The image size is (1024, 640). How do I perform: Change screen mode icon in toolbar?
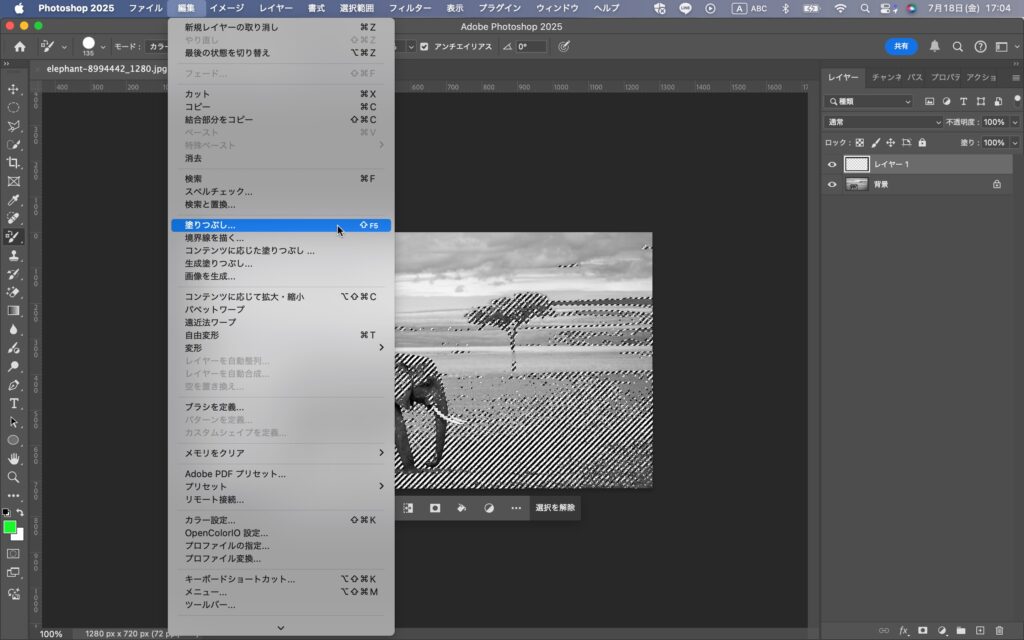pos(13,573)
